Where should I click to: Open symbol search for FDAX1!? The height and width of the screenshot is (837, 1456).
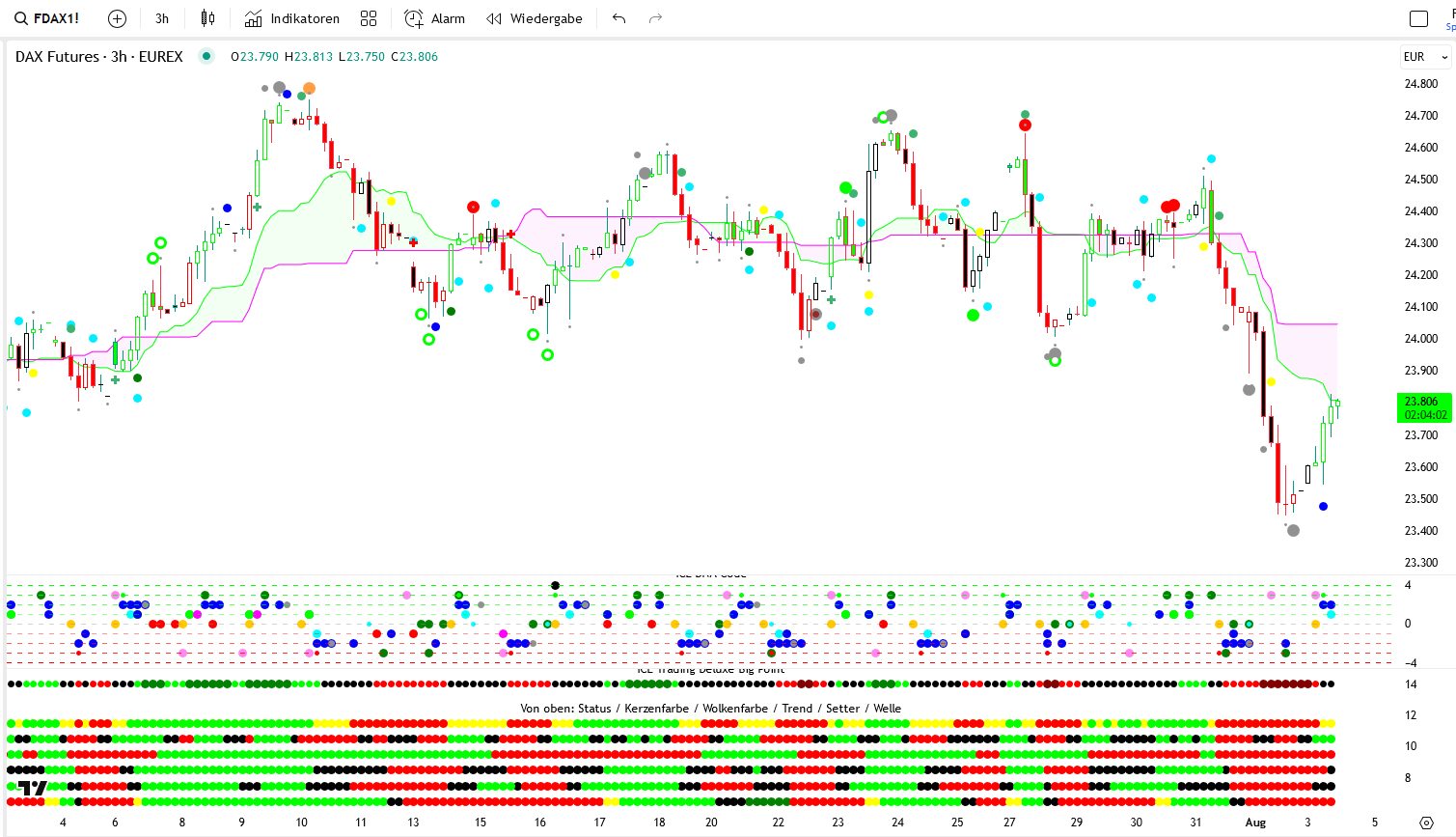click(x=47, y=18)
